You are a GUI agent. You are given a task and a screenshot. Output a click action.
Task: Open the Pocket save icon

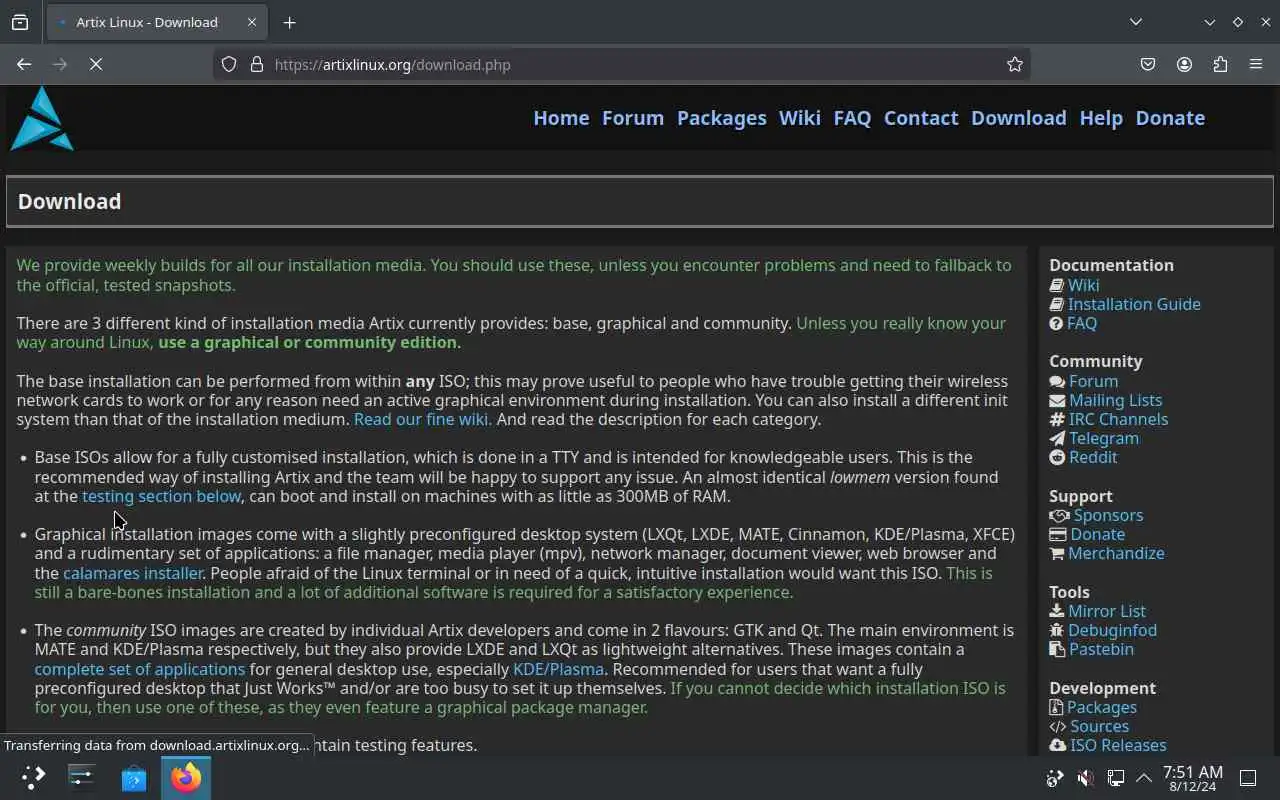(1148, 64)
